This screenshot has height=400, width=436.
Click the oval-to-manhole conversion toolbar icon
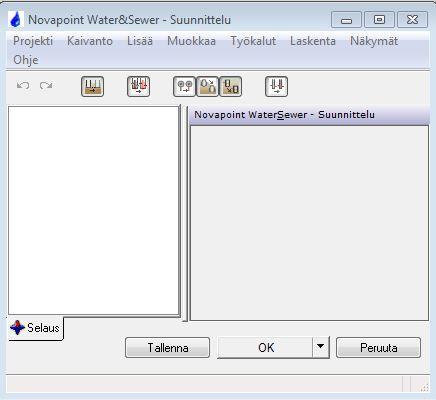click(x=207, y=87)
